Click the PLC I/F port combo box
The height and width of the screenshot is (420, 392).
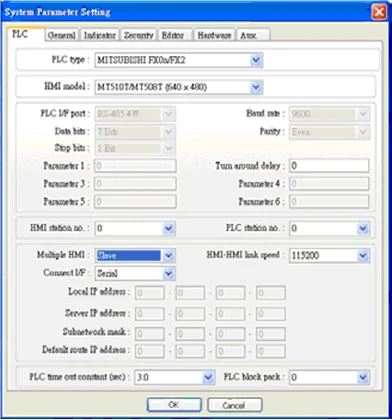(135, 114)
